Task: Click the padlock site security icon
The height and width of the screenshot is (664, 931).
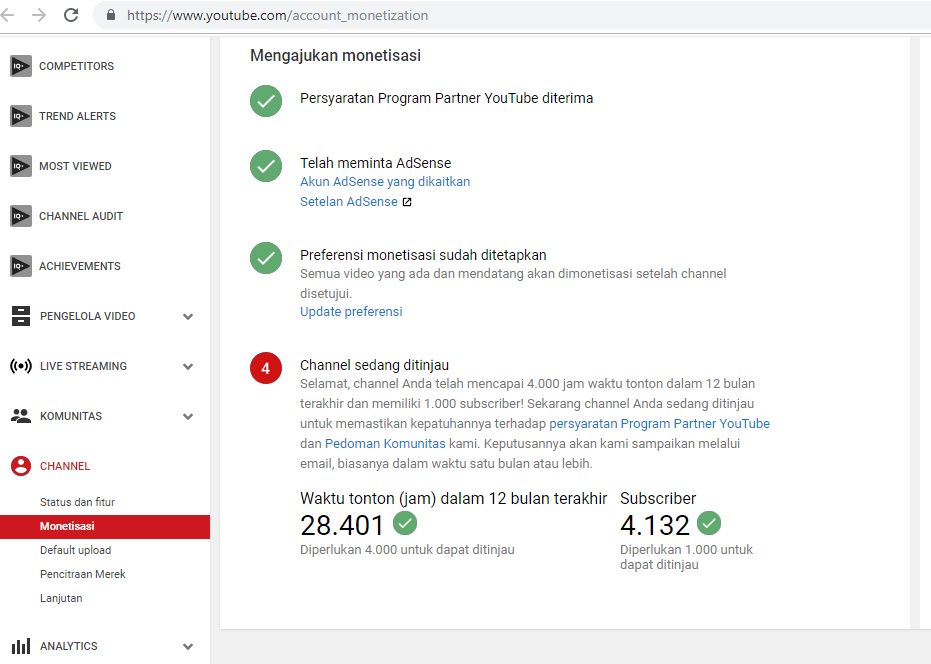Action: (111, 15)
